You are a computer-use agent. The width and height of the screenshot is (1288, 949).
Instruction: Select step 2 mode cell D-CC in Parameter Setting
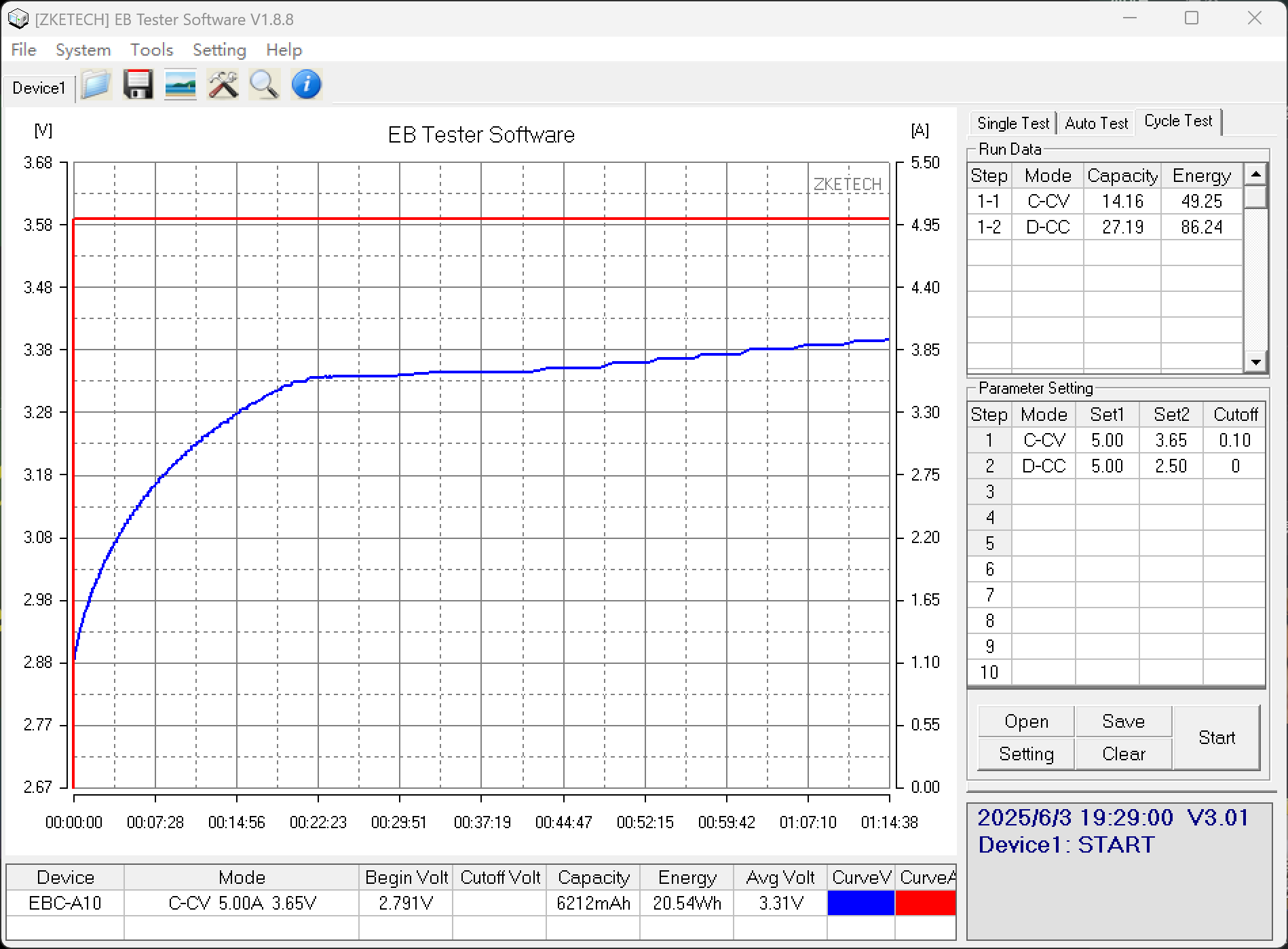[1044, 466]
